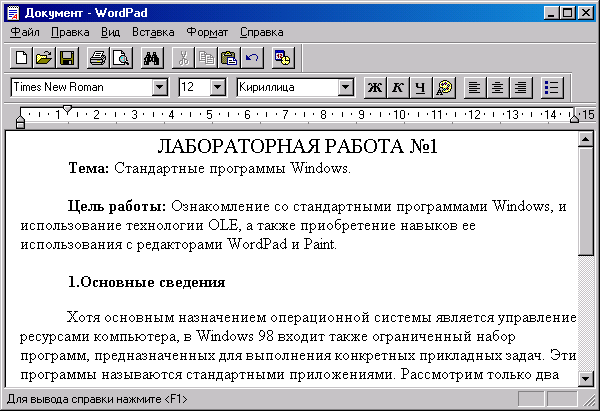
Task: Click the scroll up arrow of the document
Action: tap(585, 139)
